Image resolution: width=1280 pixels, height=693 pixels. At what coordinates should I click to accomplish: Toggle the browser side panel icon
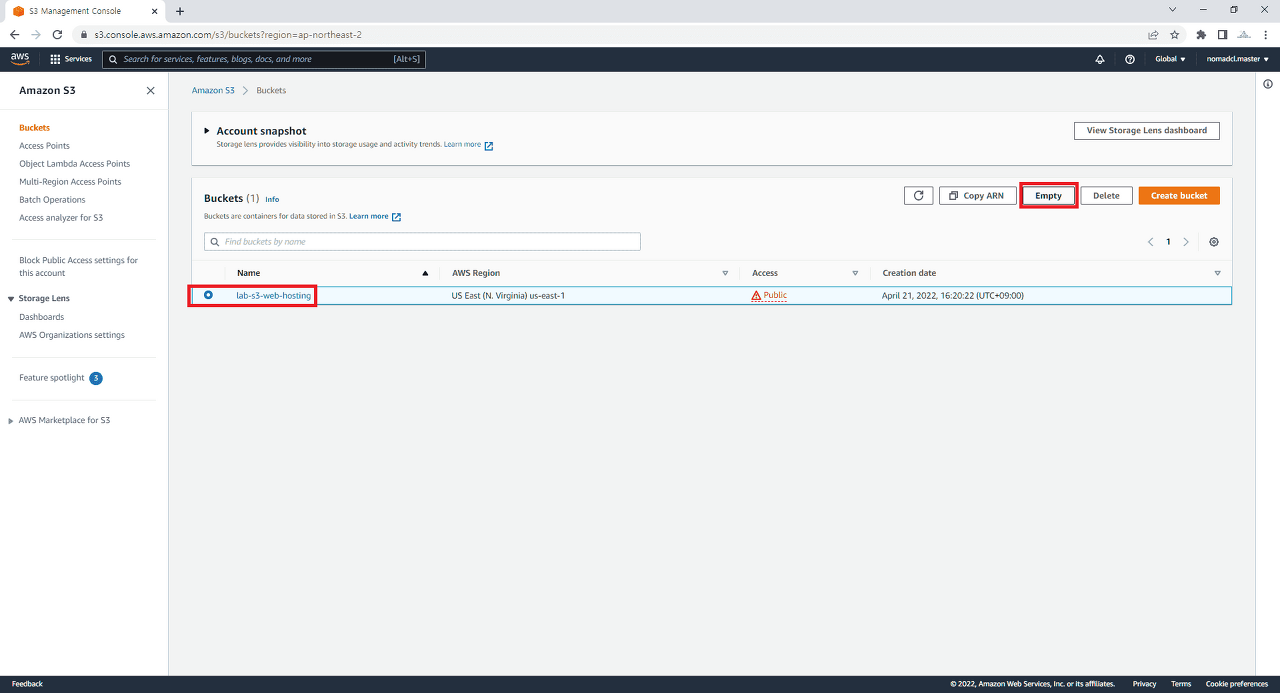click(x=1222, y=34)
